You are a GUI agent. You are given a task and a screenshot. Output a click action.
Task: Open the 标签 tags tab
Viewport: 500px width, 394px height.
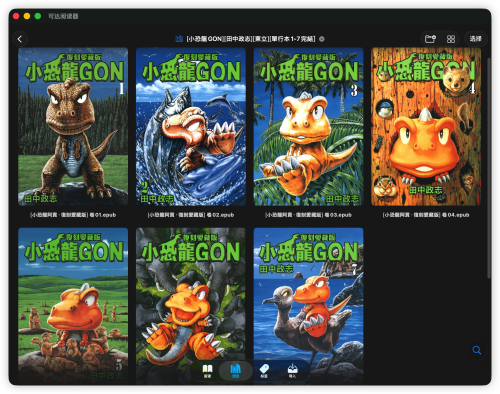tap(264, 371)
